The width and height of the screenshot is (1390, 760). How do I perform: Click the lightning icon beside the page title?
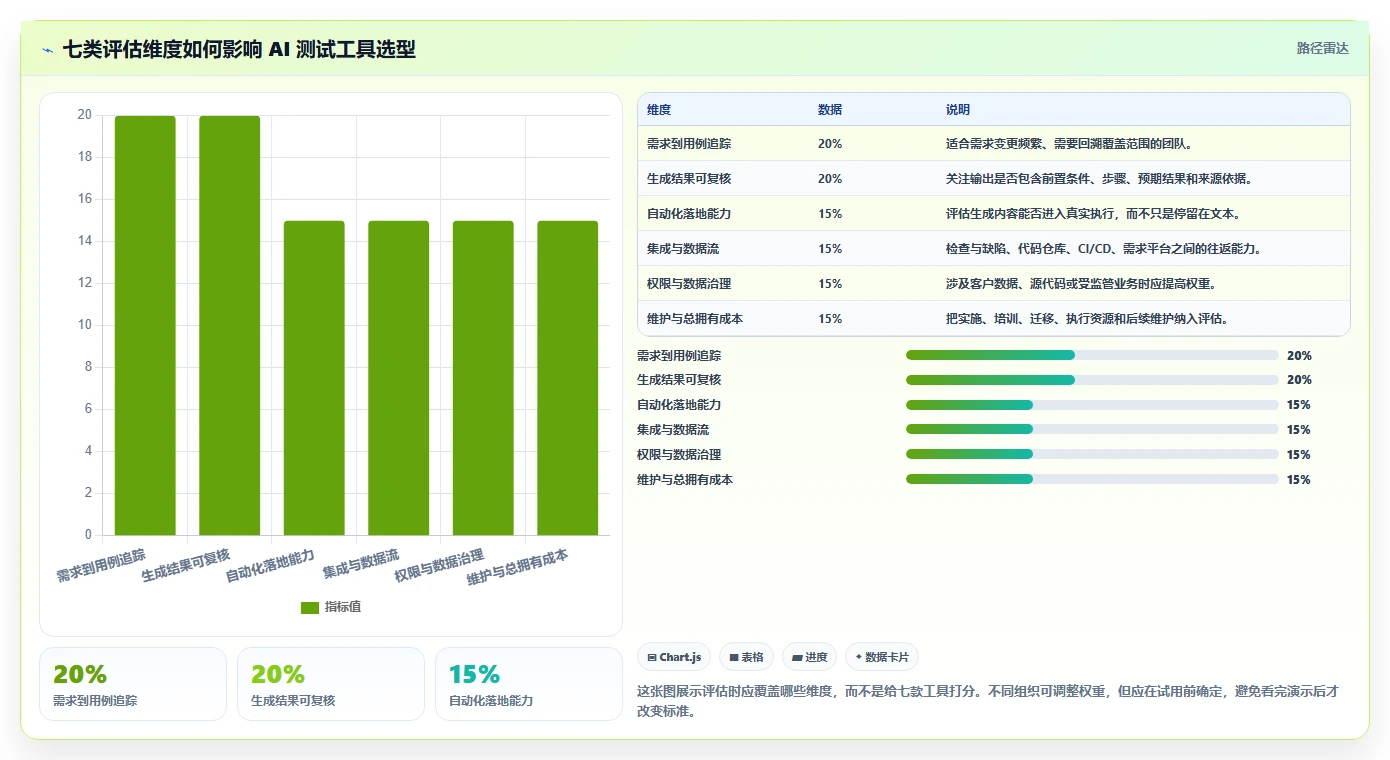pyautogui.click(x=47, y=49)
